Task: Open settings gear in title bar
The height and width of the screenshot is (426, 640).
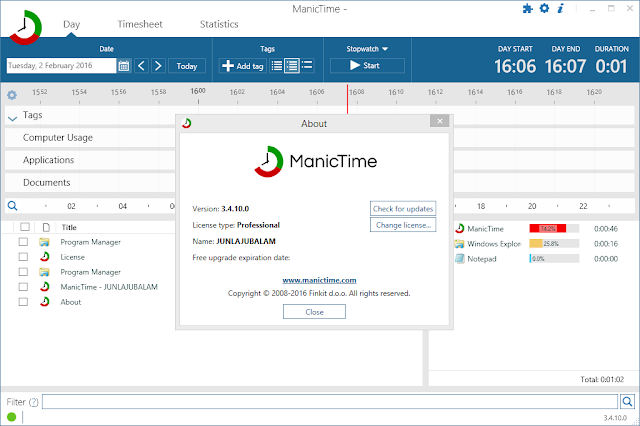Action: tap(544, 8)
